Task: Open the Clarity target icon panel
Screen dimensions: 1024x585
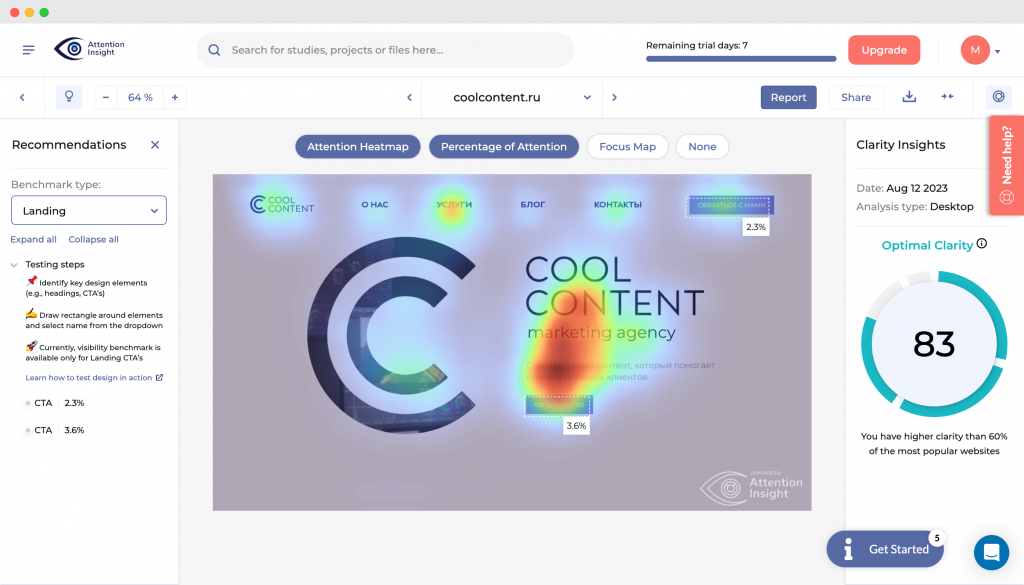Action: tap(999, 97)
